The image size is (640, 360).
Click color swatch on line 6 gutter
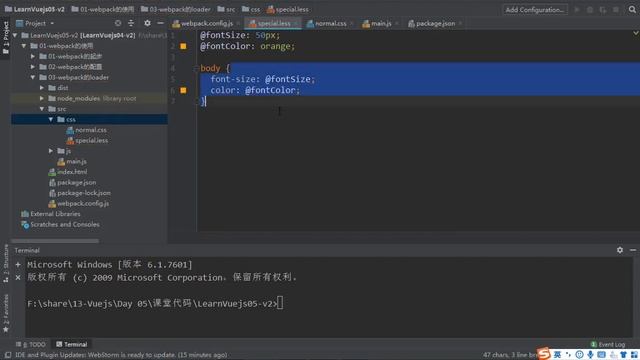click(x=184, y=90)
